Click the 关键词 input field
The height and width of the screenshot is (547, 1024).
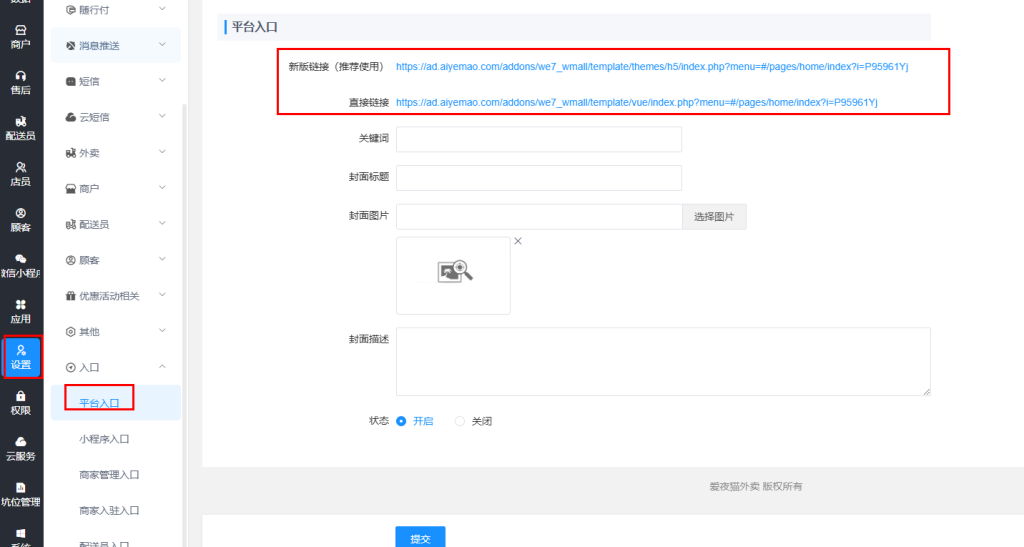[538, 139]
